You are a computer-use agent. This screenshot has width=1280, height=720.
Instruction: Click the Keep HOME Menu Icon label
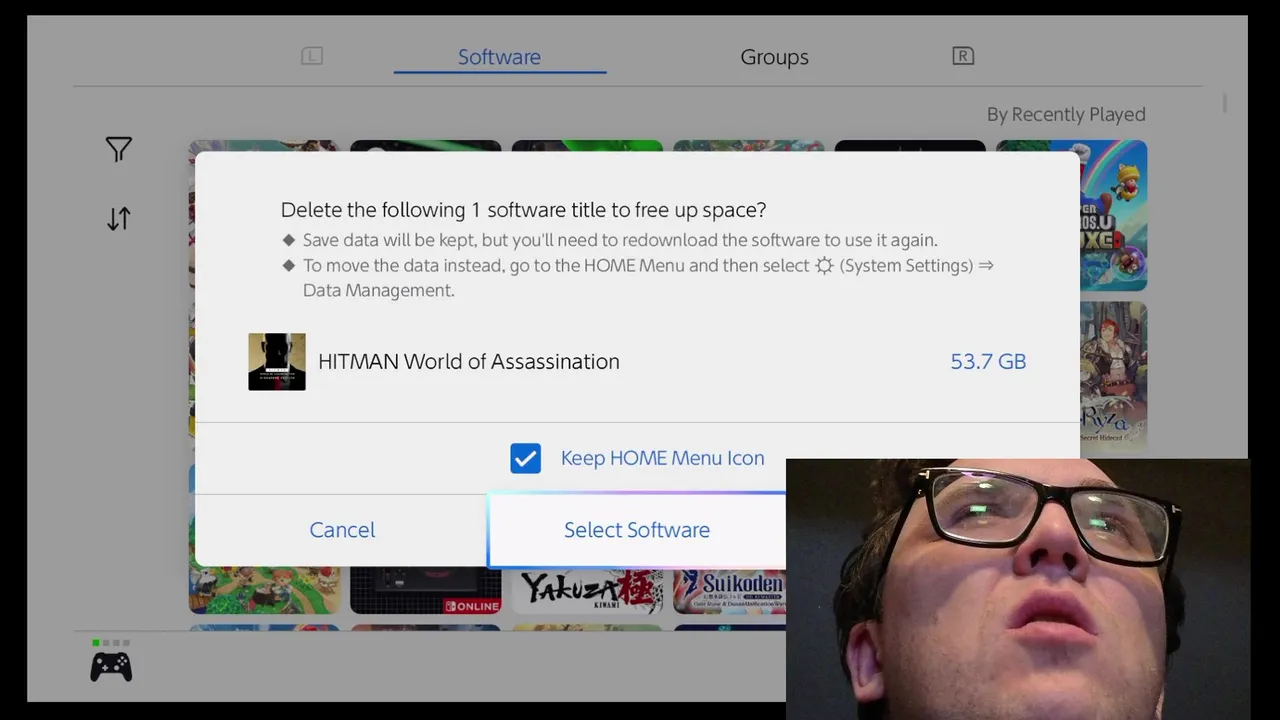coord(662,458)
